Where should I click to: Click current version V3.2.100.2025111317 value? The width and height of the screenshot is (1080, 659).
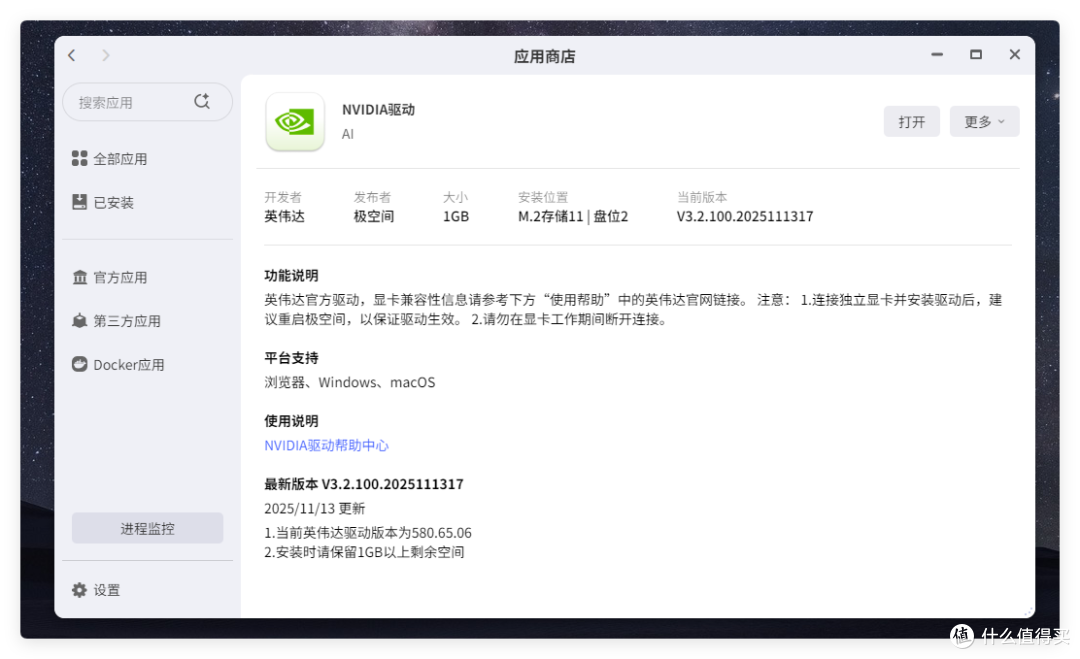(x=745, y=216)
